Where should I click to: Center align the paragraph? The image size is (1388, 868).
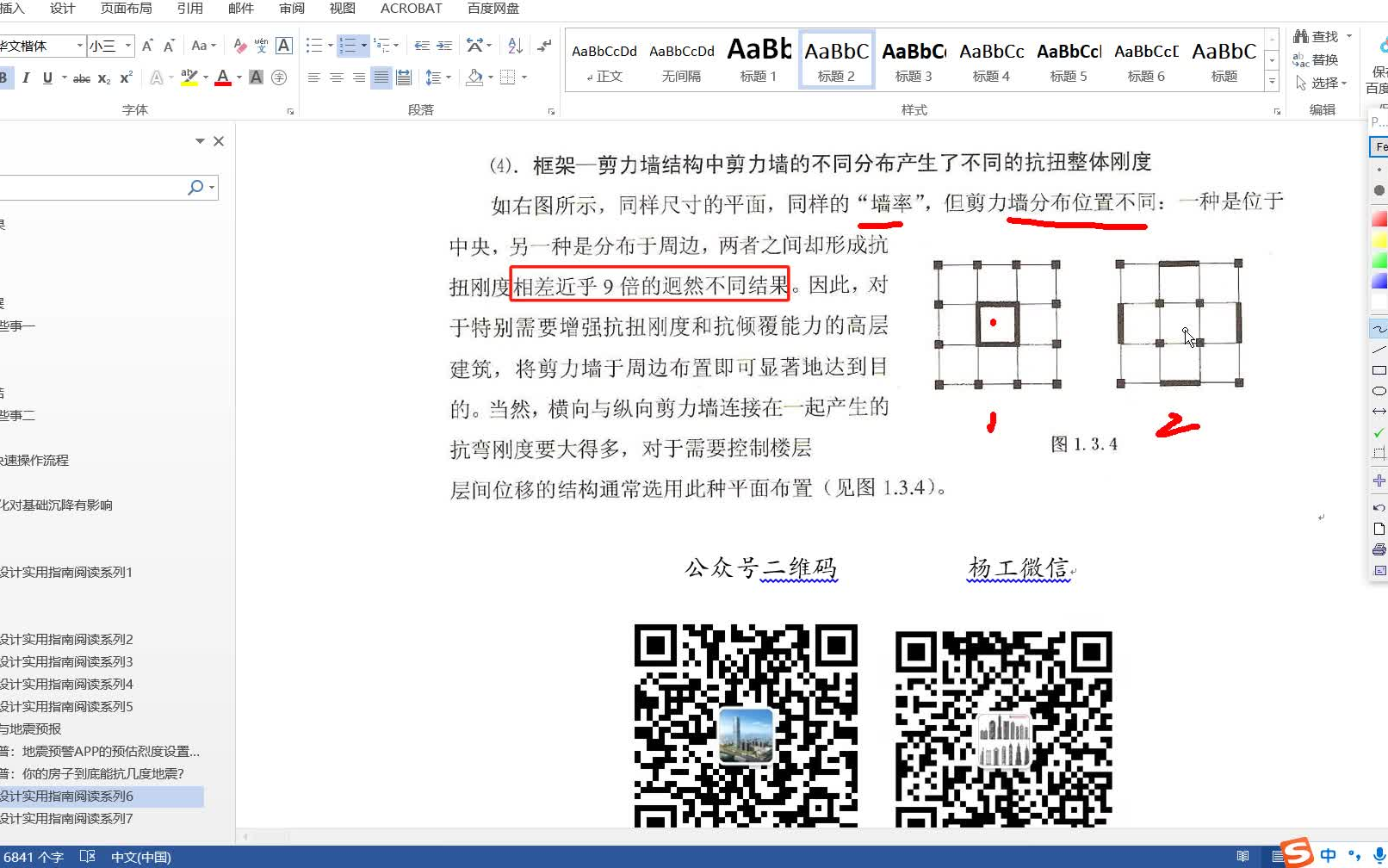(x=337, y=77)
